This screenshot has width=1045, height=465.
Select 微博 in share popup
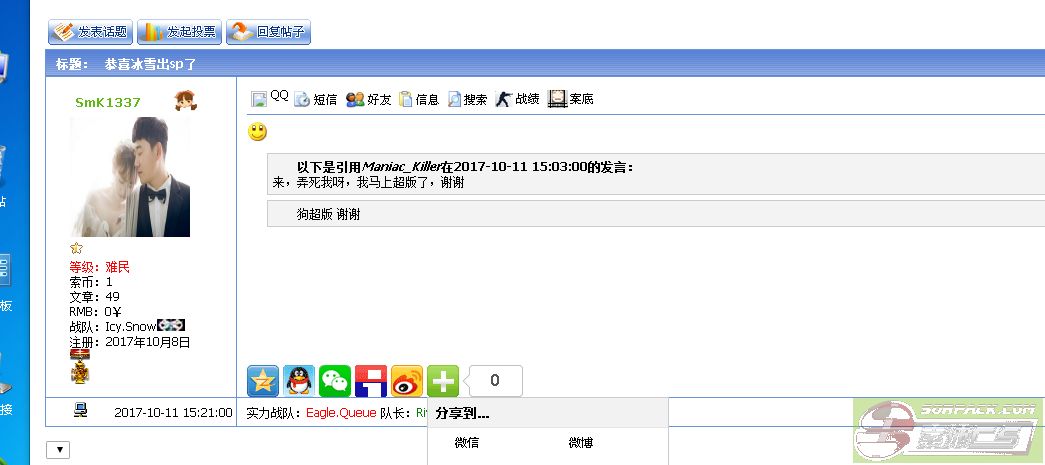point(581,442)
